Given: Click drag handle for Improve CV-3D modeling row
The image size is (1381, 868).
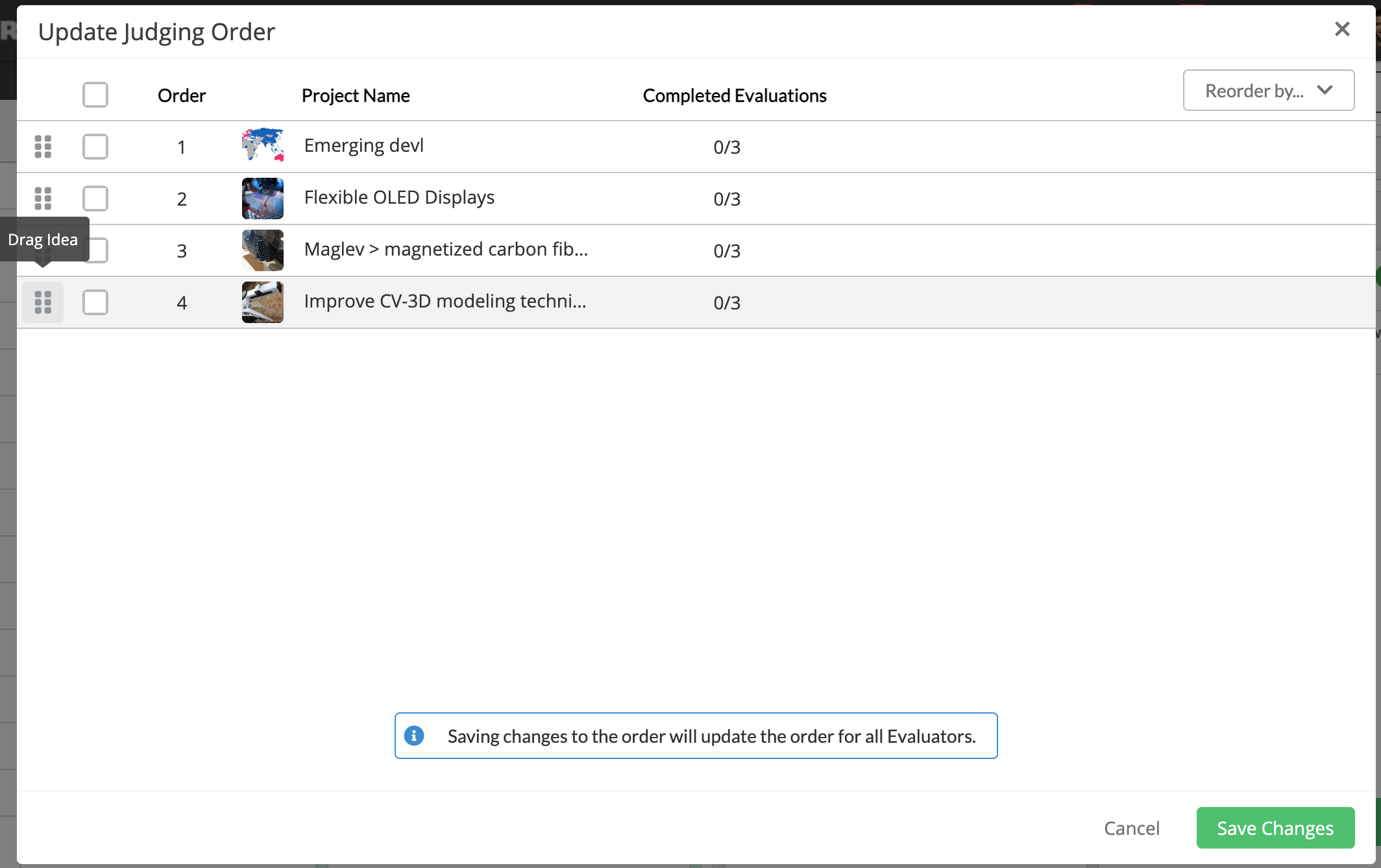Looking at the screenshot, I should (43, 302).
